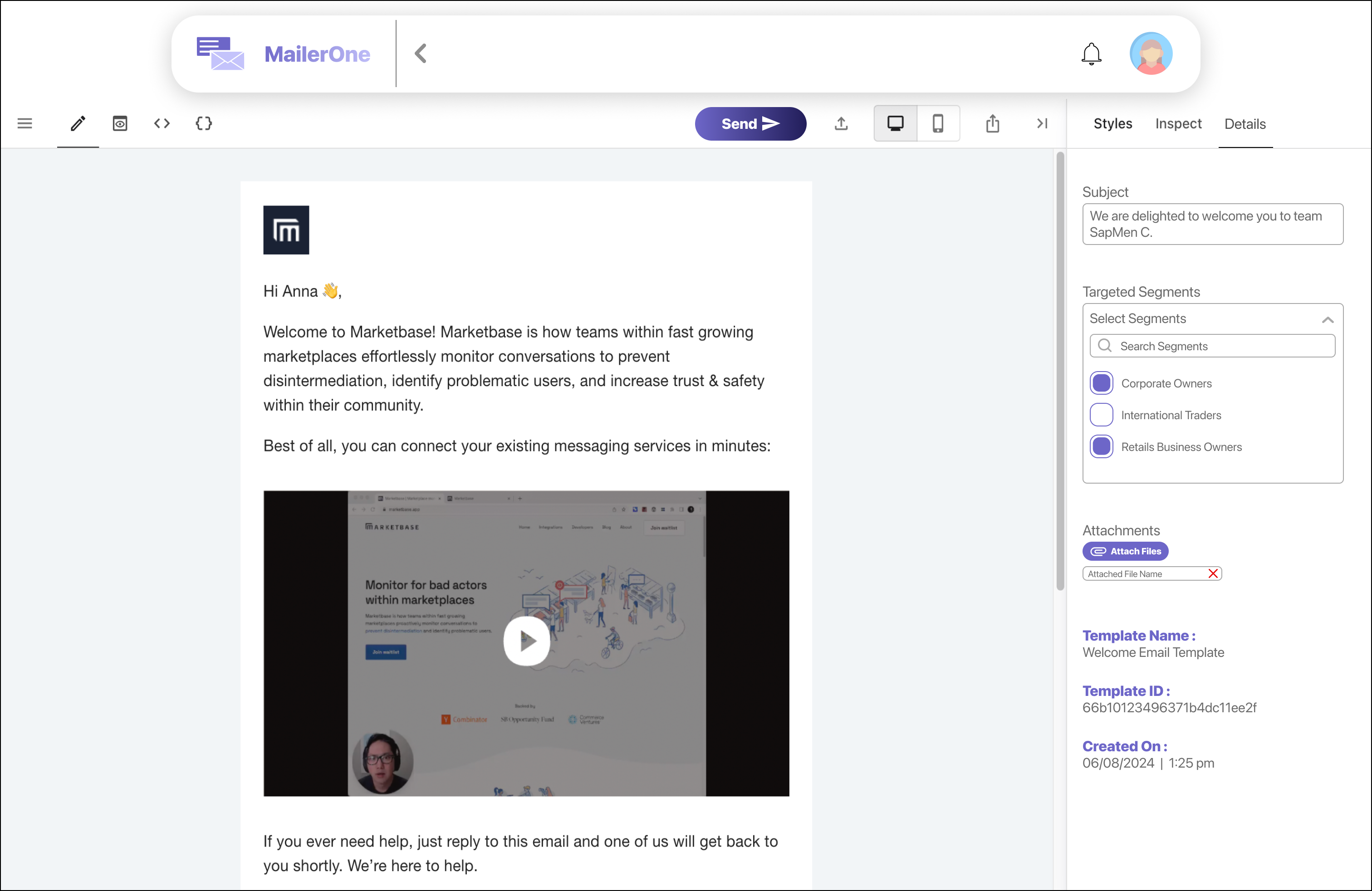Open the user profile avatar
Viewport: 1372px width, 891px height.
(1151, 54)
